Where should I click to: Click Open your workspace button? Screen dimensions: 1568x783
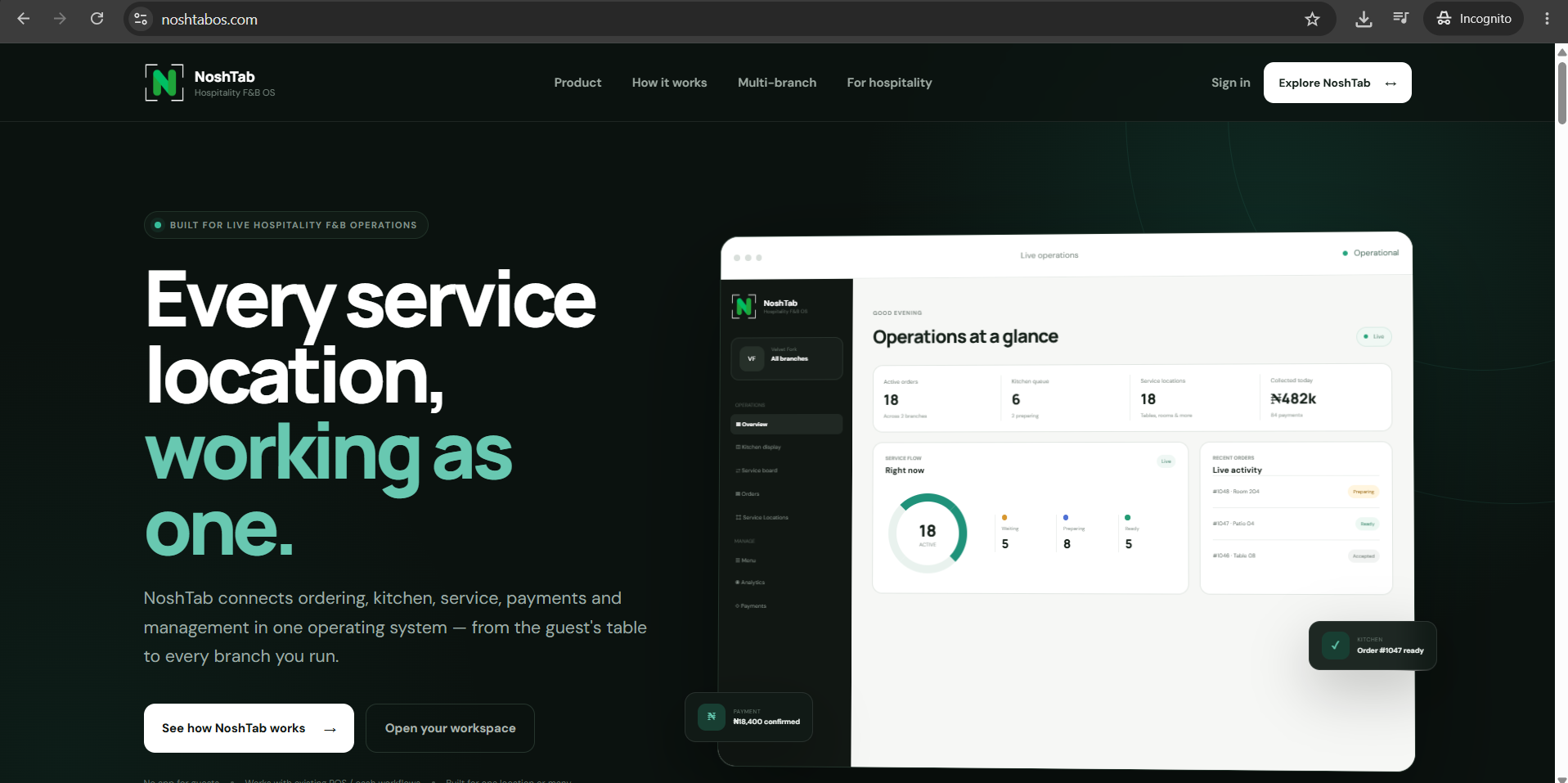click(450, 728)
